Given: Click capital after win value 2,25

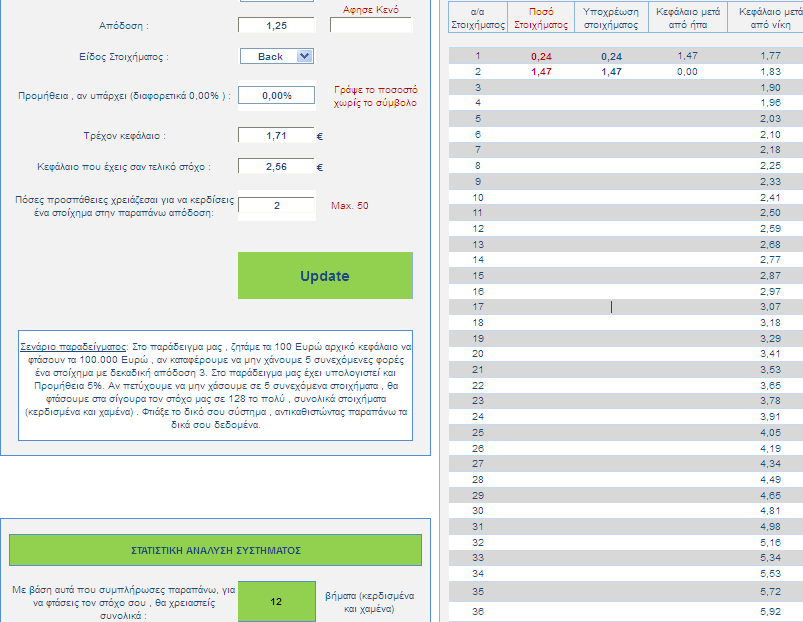Looking at the screenshot, I should click(x=771, y=166).
